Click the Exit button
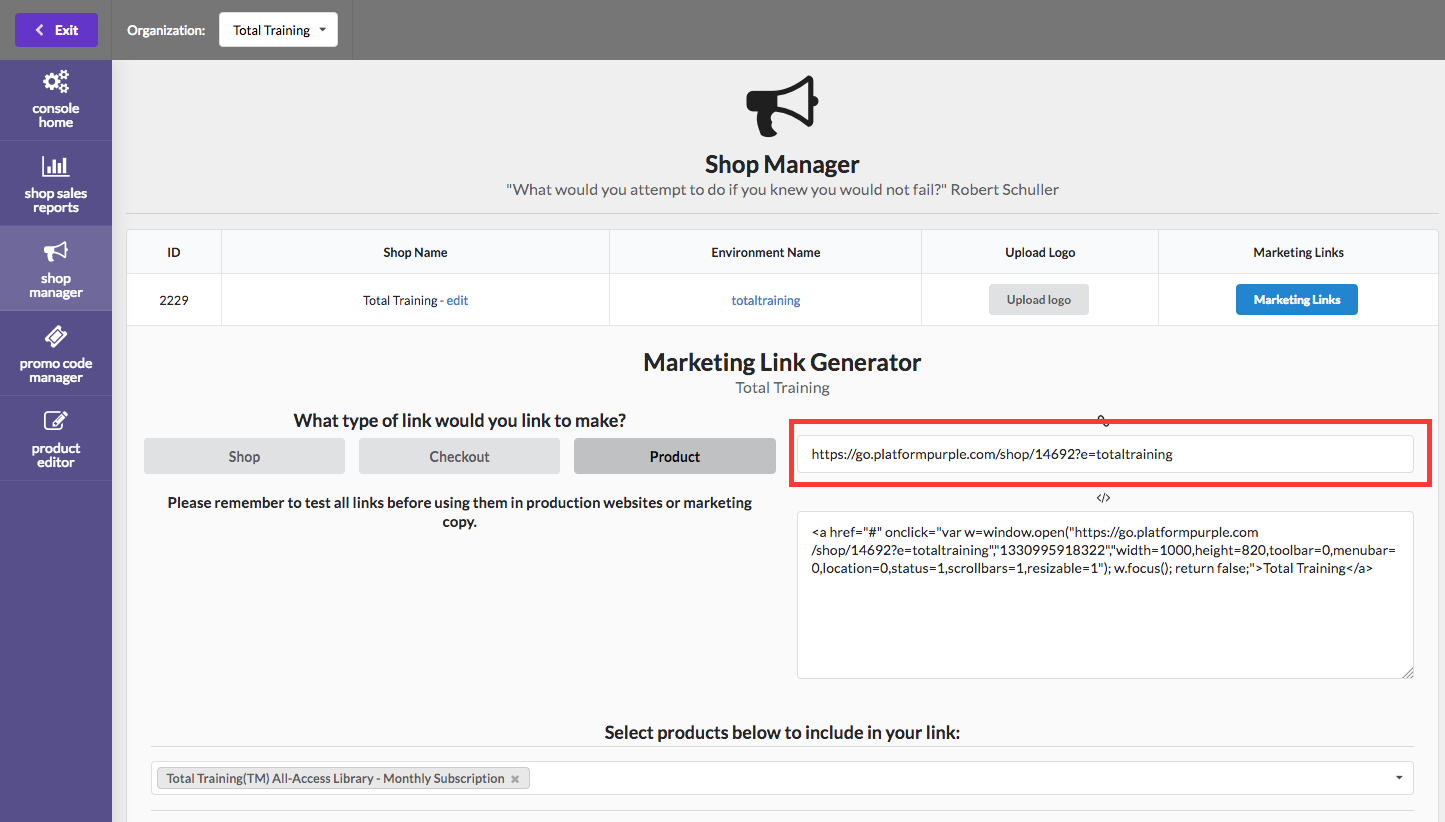 click(56, 30)
